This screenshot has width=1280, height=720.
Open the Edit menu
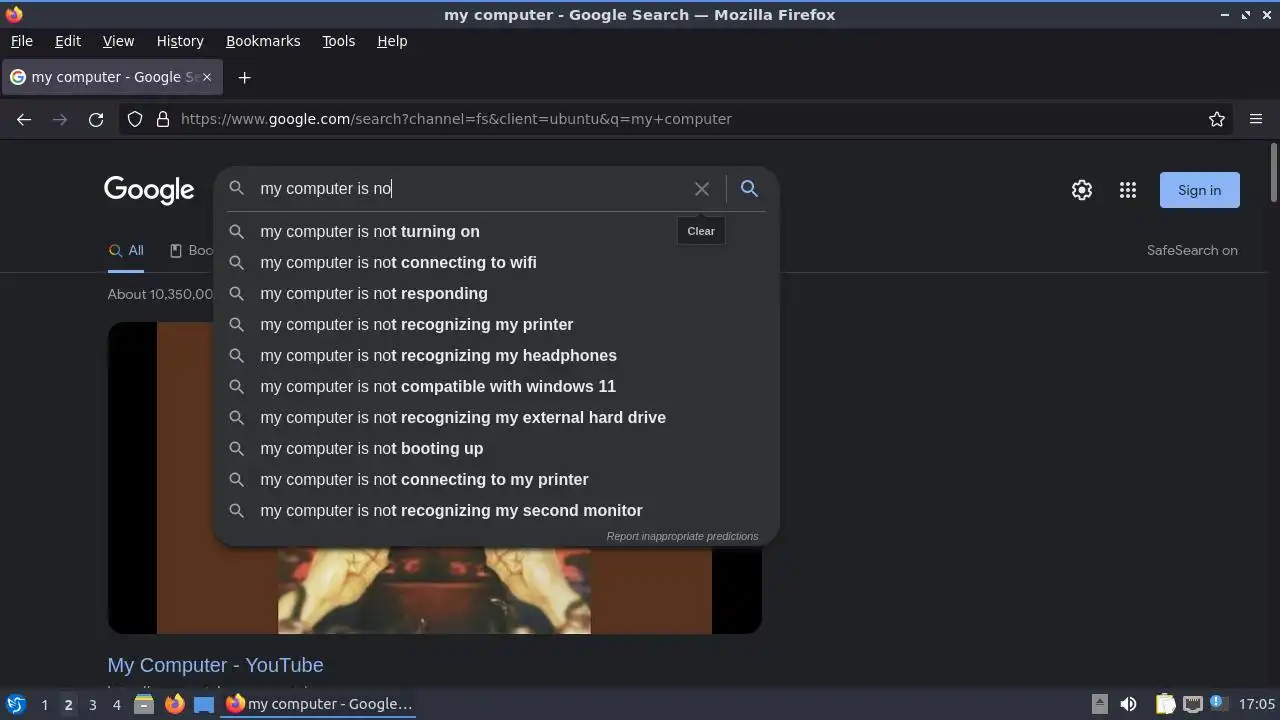(x=68, y=41)
